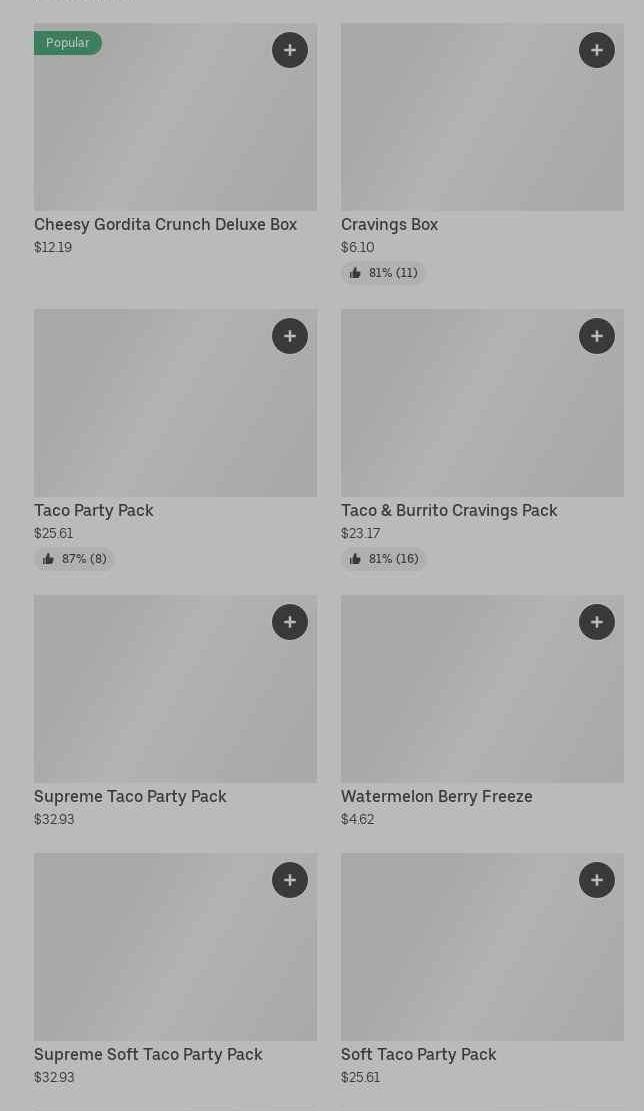
Task: Add Watermelon Berry Freeze to order
Action: pos(597,622)
